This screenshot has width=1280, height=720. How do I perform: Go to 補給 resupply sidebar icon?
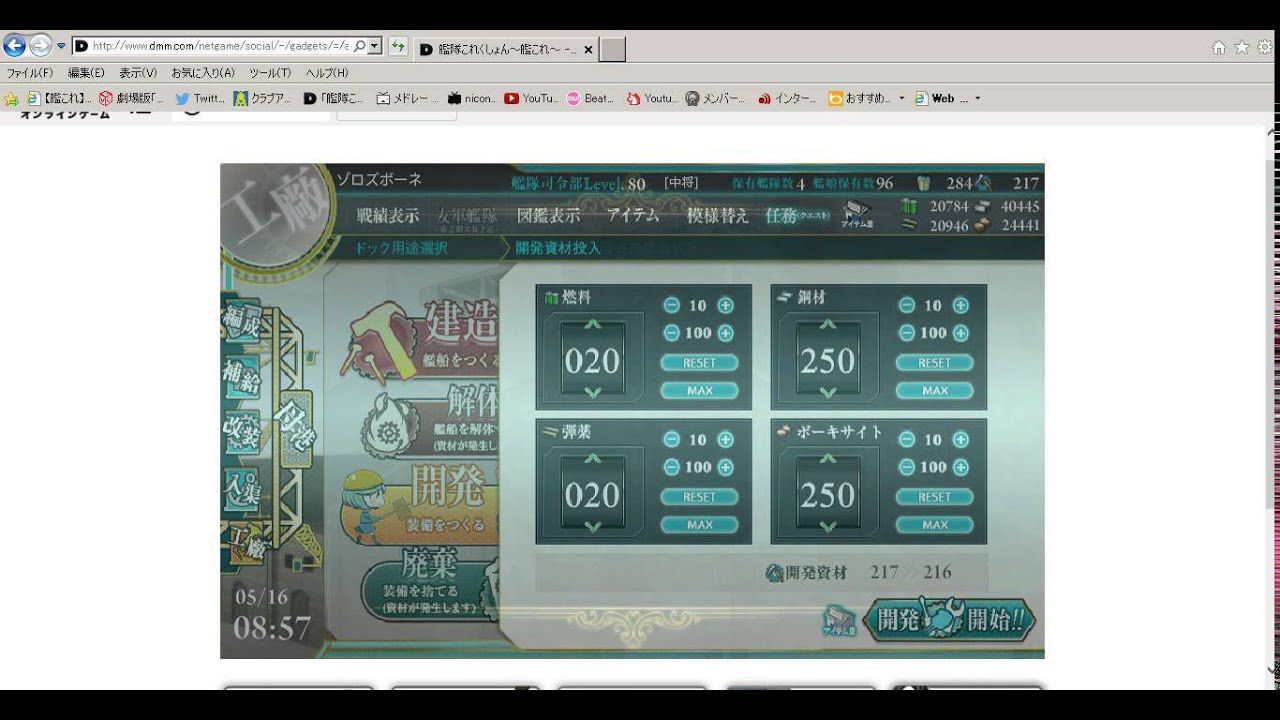[240, 378]
